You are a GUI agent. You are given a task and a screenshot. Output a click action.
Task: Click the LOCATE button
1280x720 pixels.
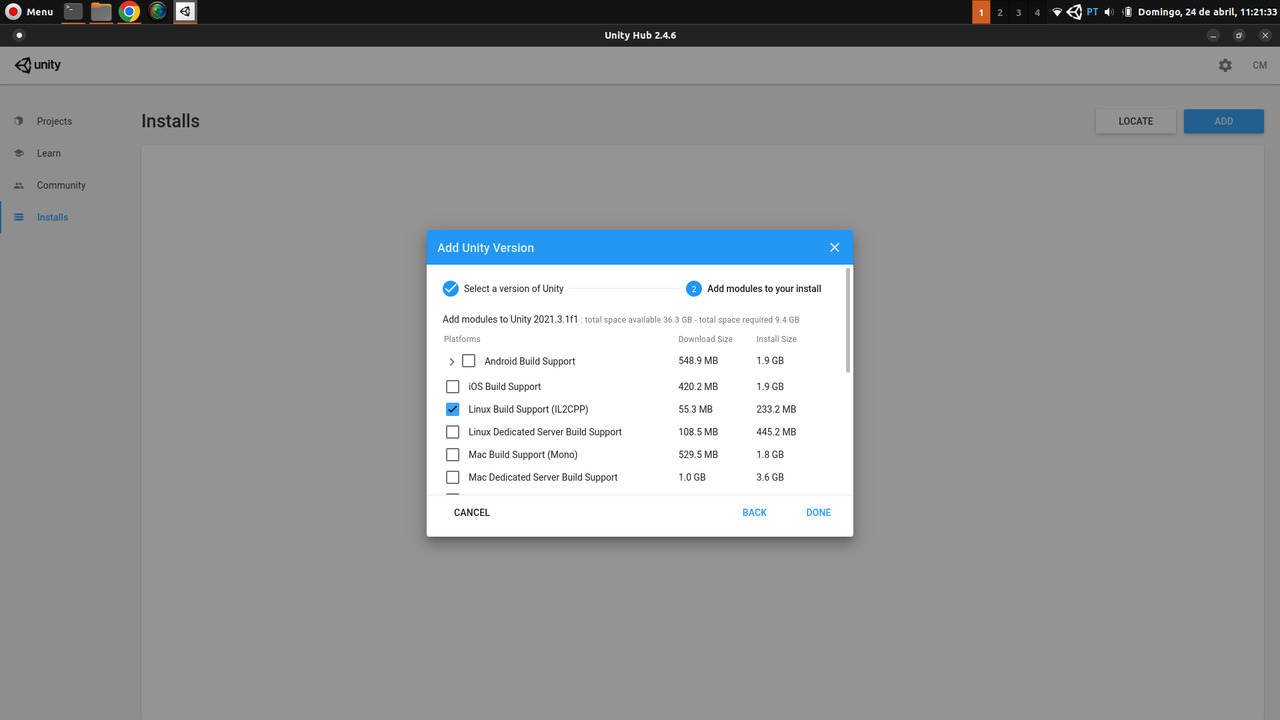pyautogui.click(x=1136, y=121)
